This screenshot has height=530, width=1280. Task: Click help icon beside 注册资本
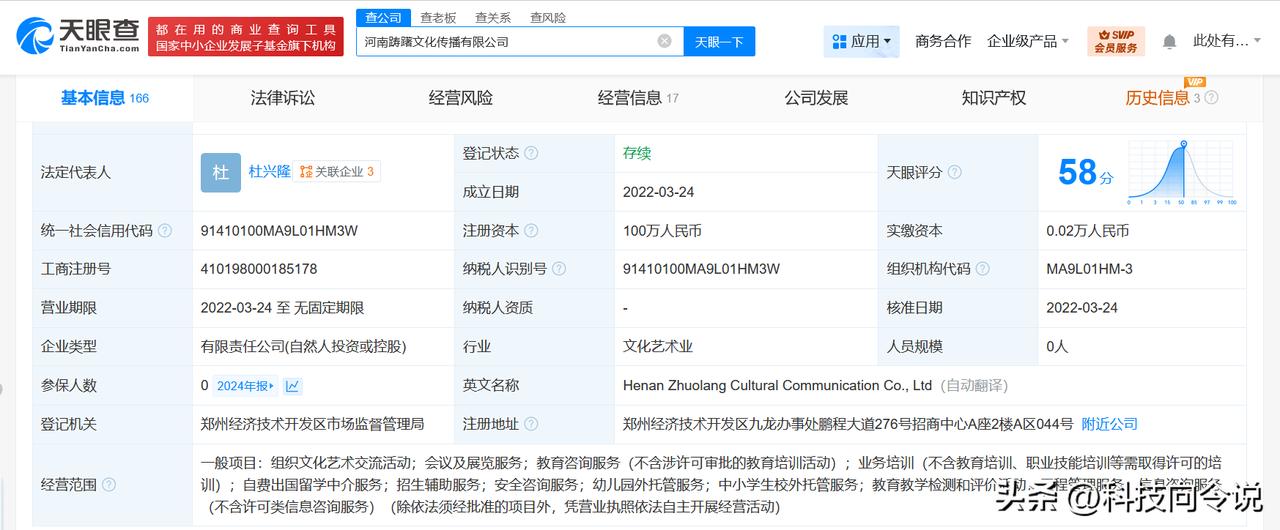click(531, 230)
